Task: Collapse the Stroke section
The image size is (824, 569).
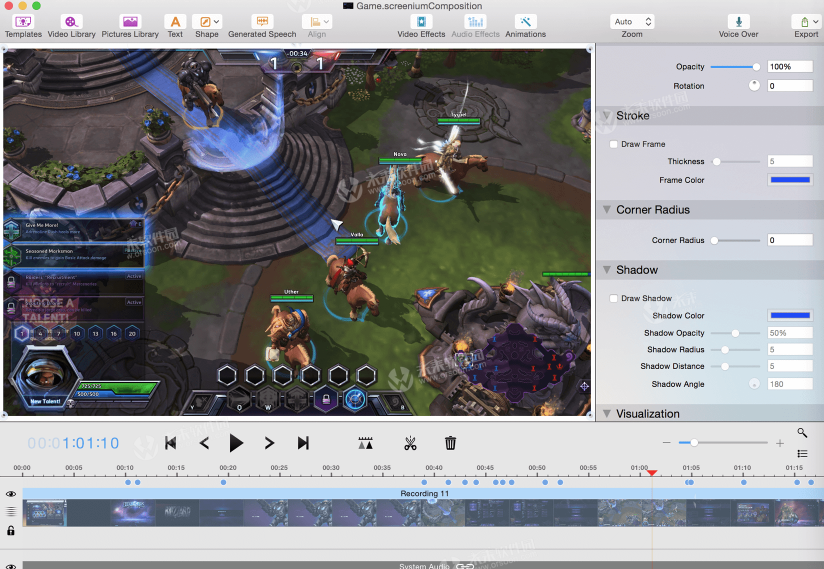Action: 607,116
